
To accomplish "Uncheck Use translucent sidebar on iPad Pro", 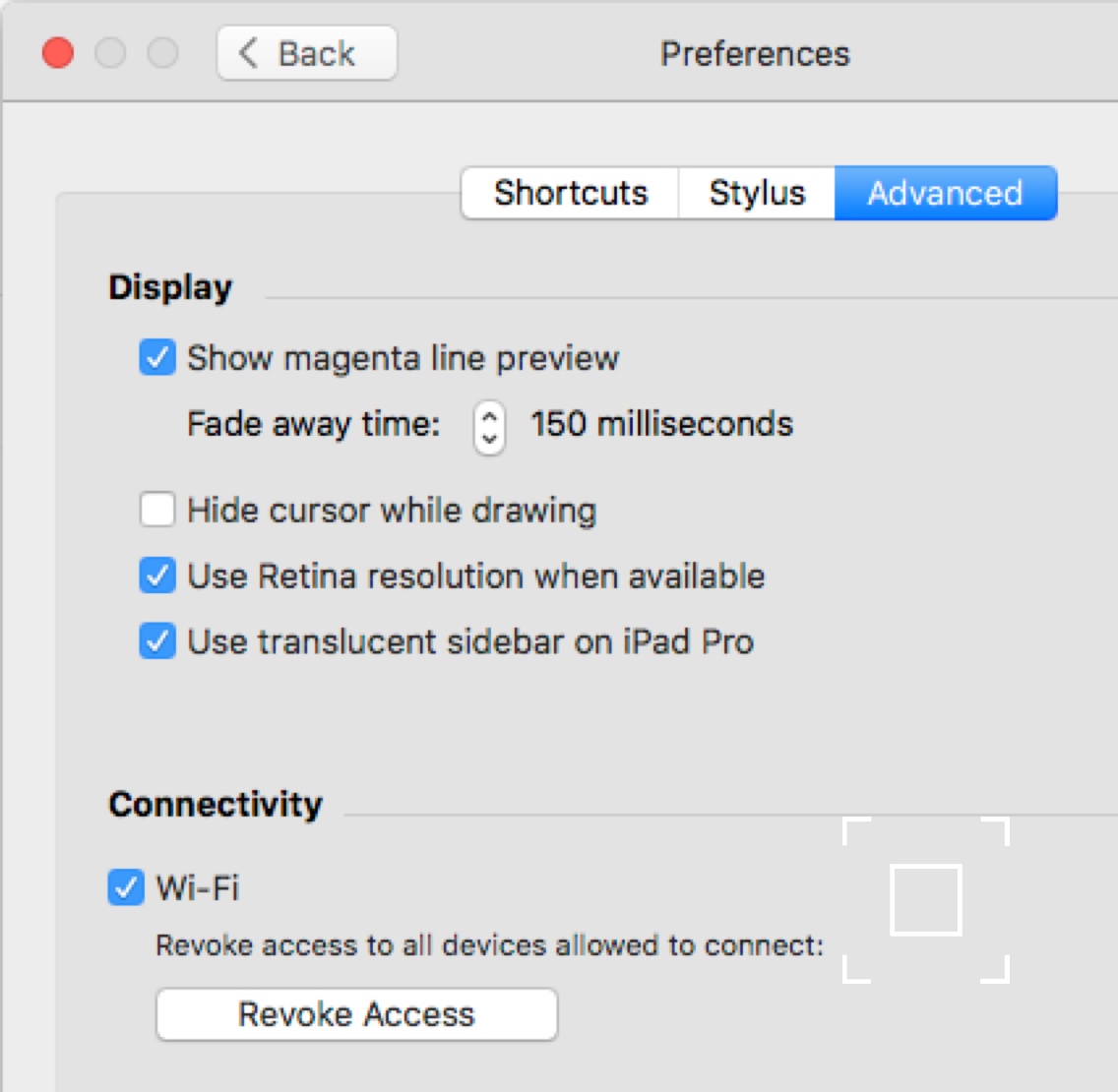I will 156,641.
